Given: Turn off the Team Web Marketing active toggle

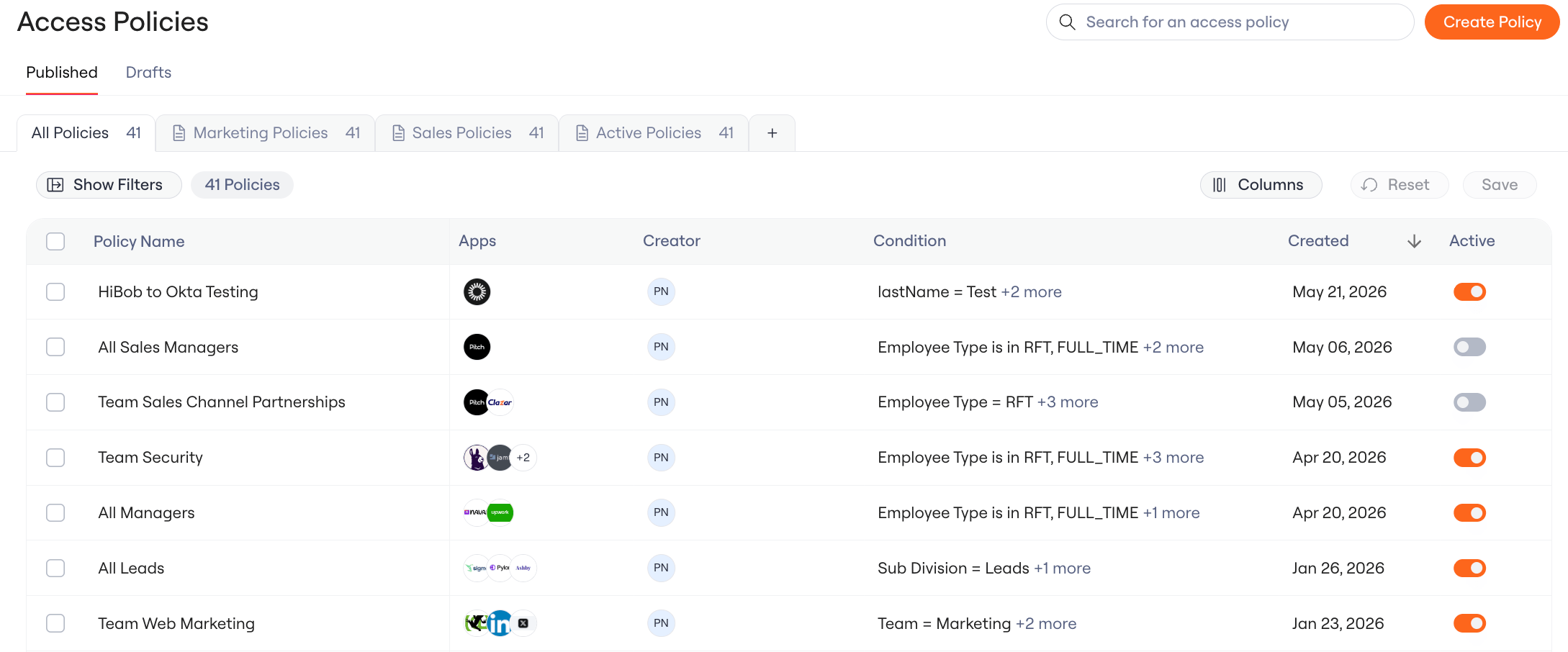Looking at the screenshot, I should tap(1469, 623).
